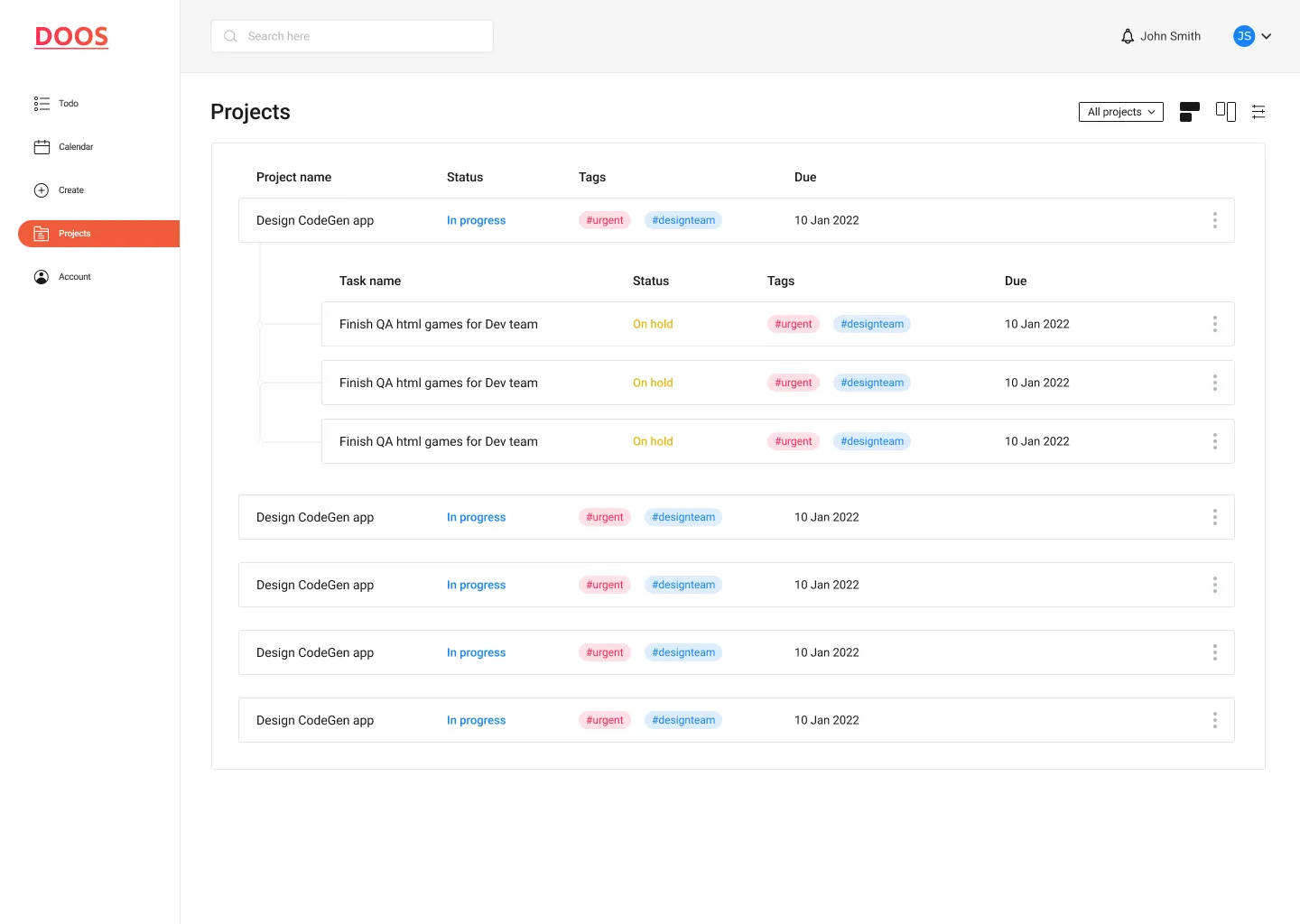Collapse the first Design CodeGen app project
Screen dimensions: 1300x924
pos(736,220)
